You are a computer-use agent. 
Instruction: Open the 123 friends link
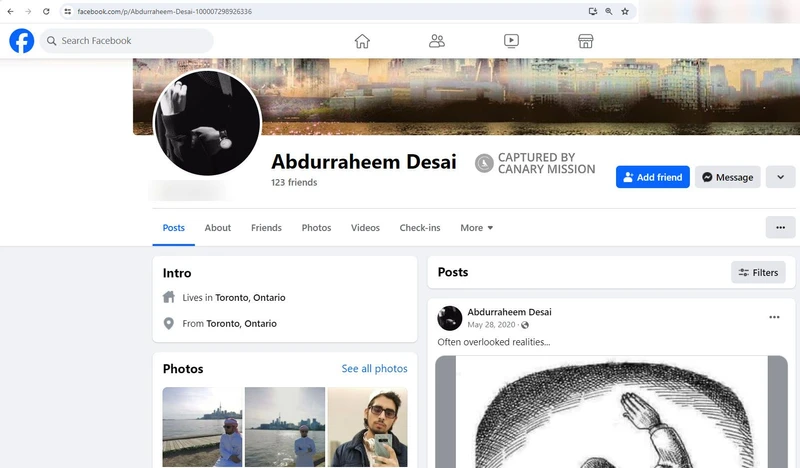pos(294,182)
